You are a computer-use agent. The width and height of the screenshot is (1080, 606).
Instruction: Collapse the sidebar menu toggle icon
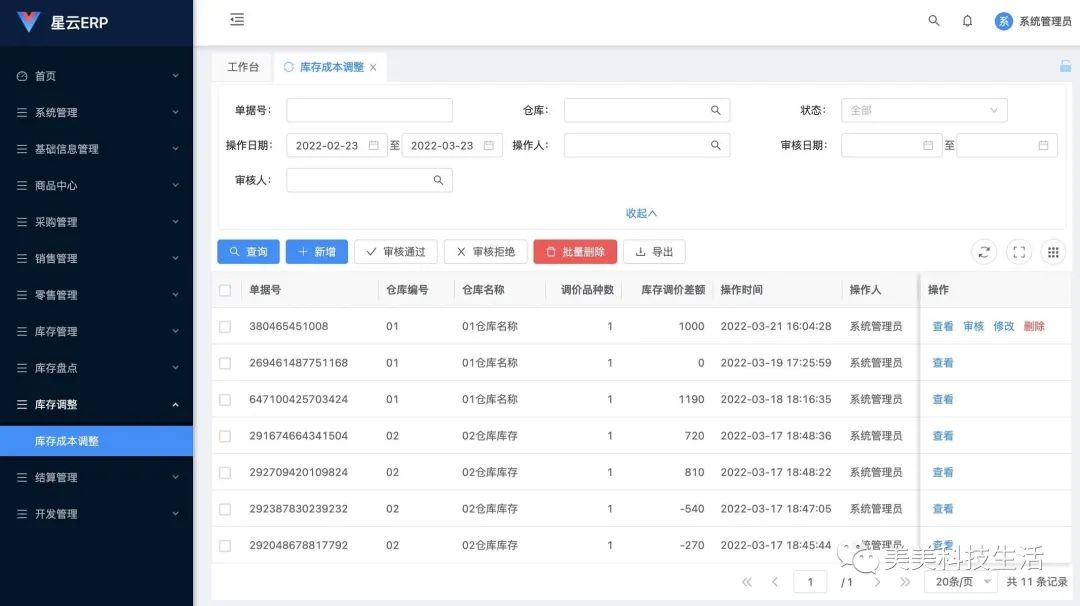click(x=237, y=19)
